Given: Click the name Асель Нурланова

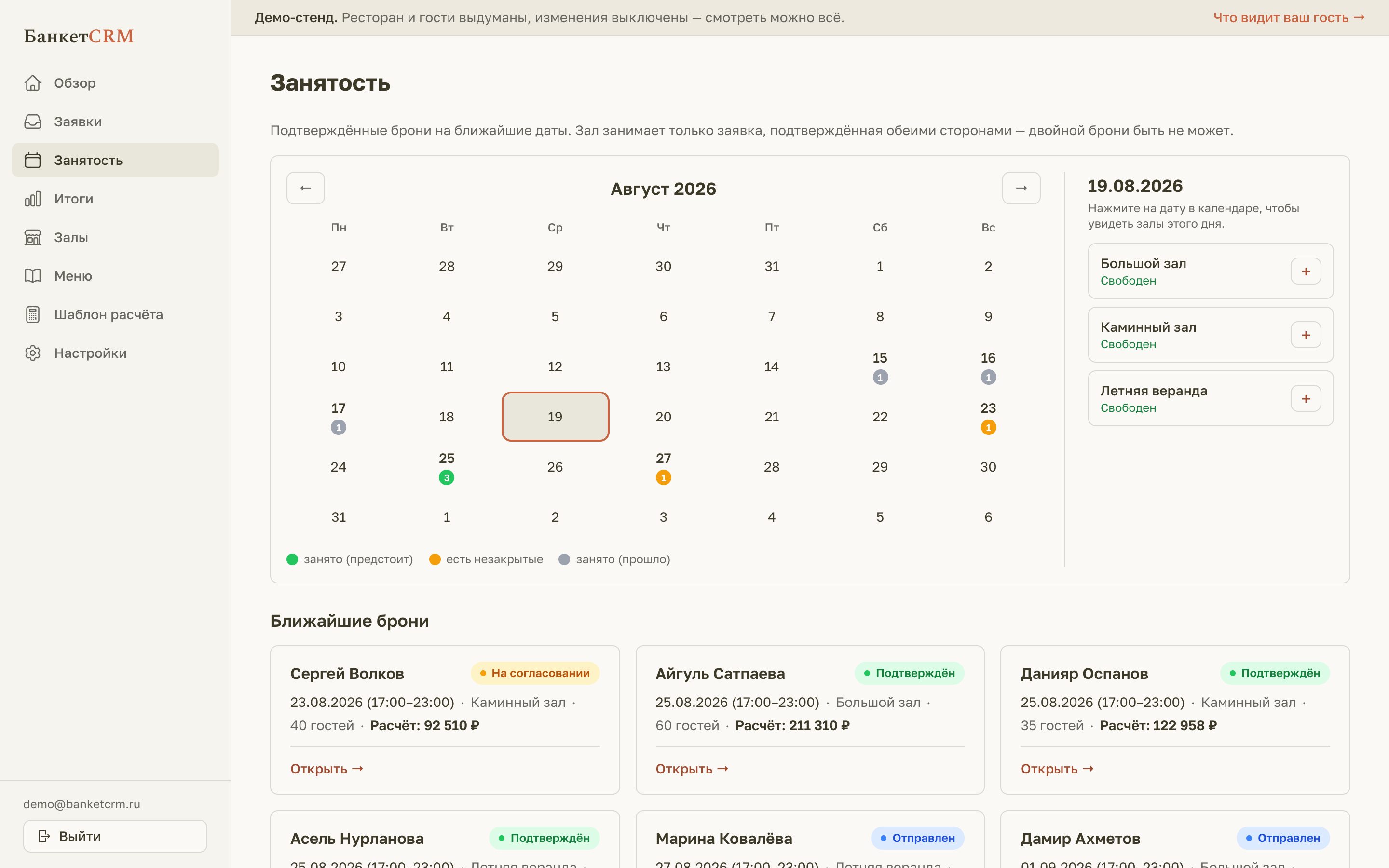Looking at the screenshot, I should click(x=357, y=839).
